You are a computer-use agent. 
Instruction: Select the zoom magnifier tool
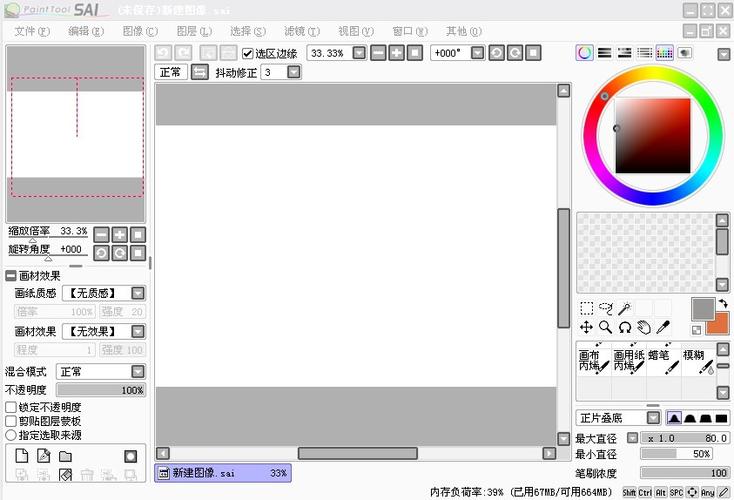point(606,327)
